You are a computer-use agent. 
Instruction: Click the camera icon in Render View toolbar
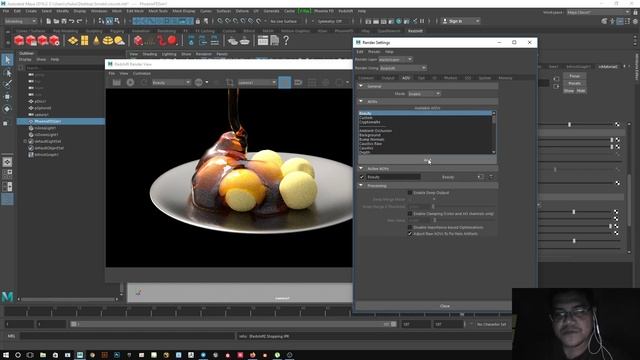coord(298,82)
